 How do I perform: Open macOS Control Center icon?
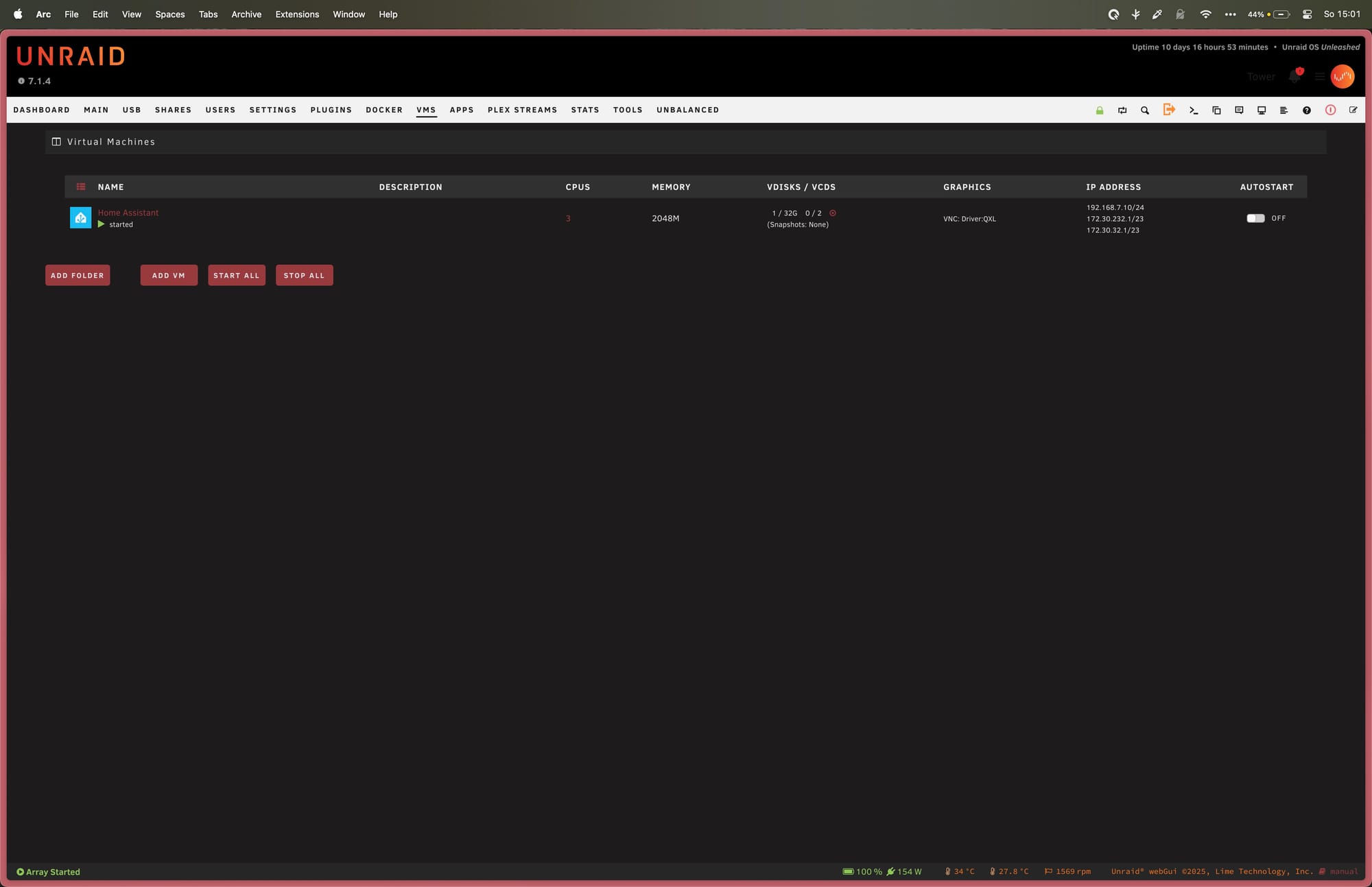pyautogui.click(x=1308, y=14)
